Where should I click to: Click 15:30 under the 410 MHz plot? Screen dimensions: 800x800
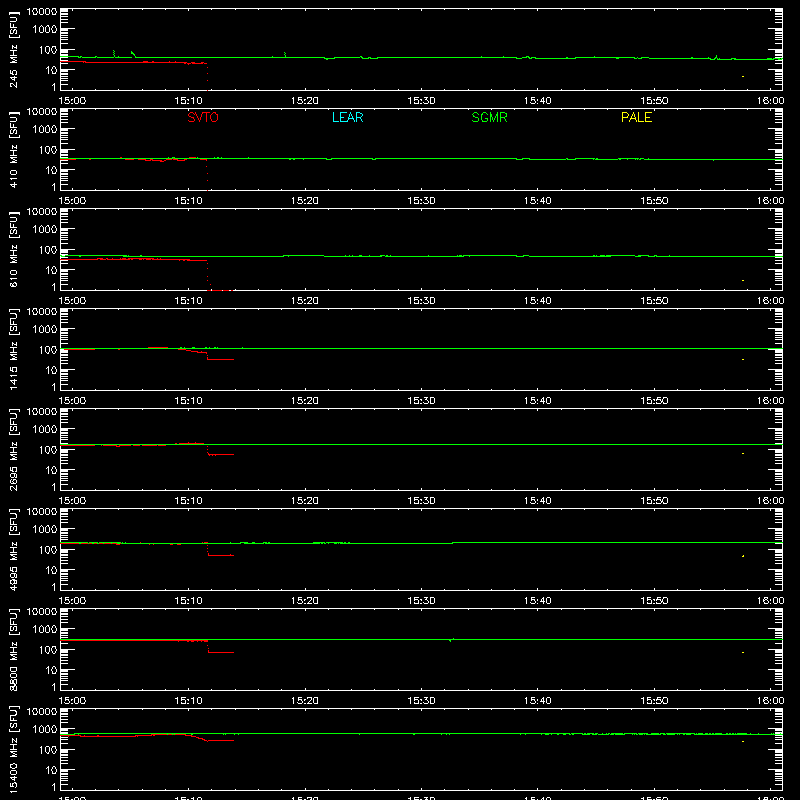tap(421, 201)
